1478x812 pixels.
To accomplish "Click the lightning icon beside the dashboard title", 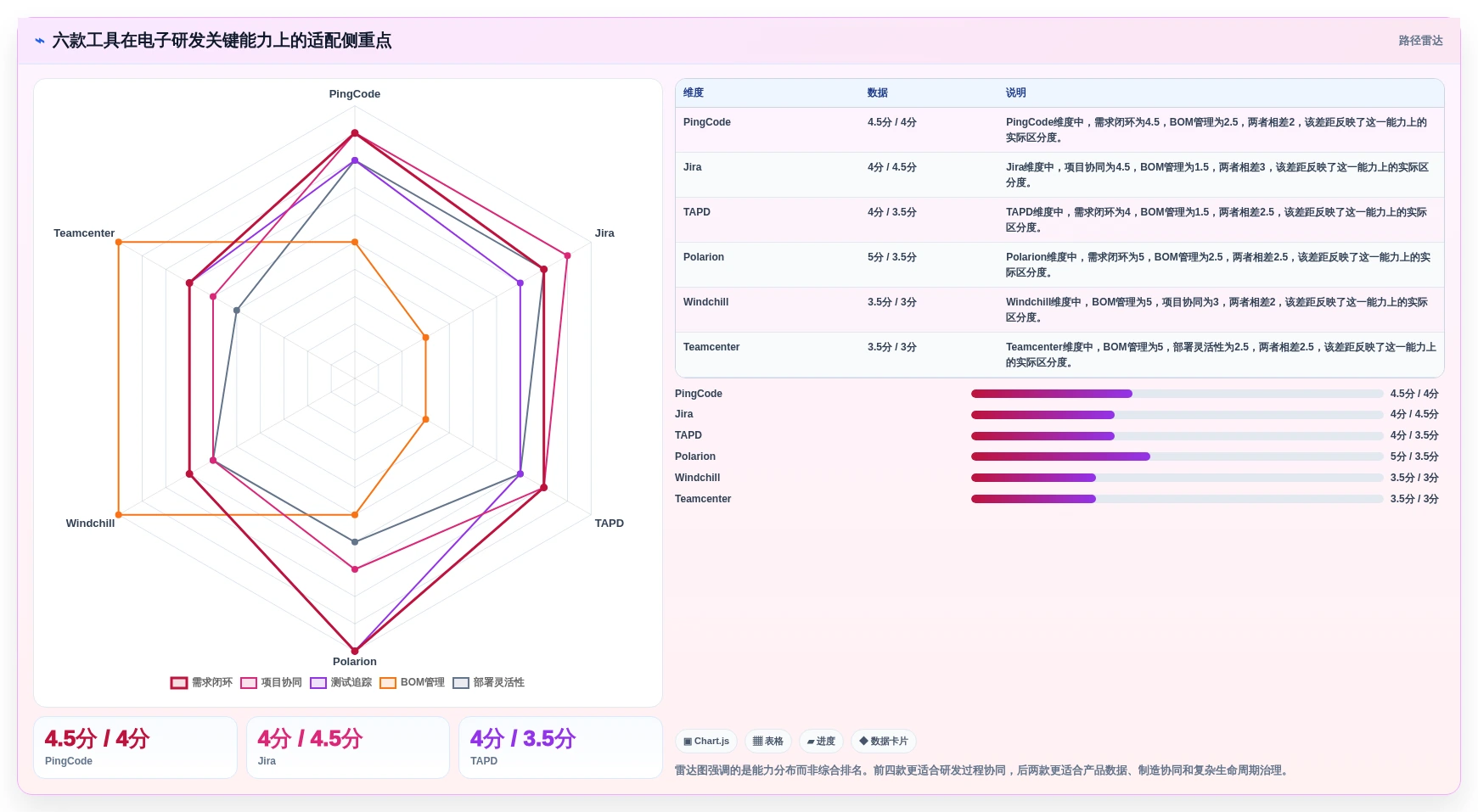I will [39, 41].
